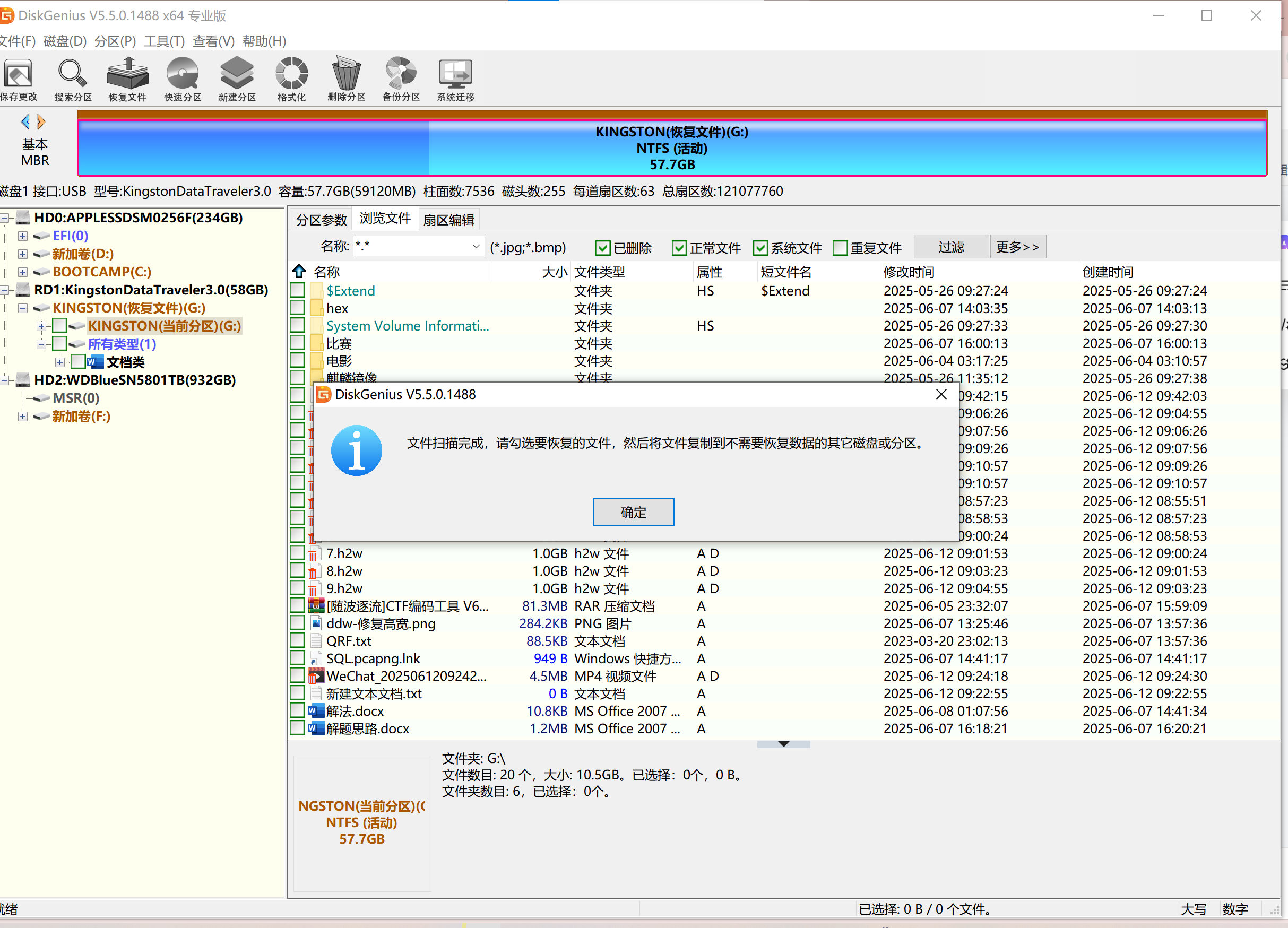Image resolution: width=1288 pixels, height=928 pixels.
Task: Open the 工具(T) menu
Action: click(164, 41)
